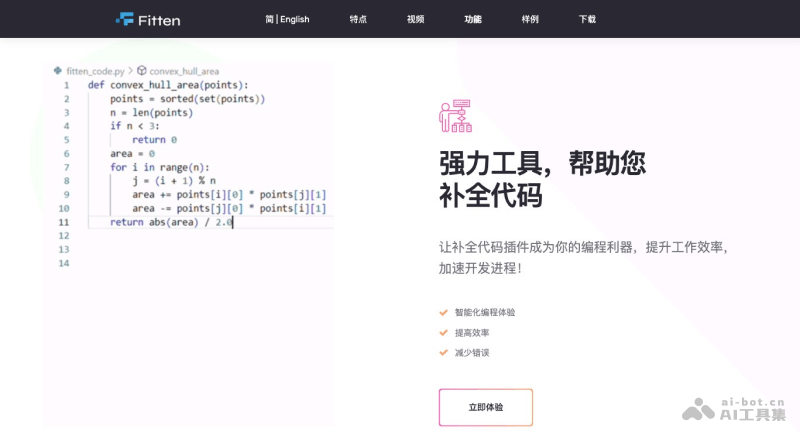Open the 样例 navigation item
The image size is (800, 439).
point(530,19)
